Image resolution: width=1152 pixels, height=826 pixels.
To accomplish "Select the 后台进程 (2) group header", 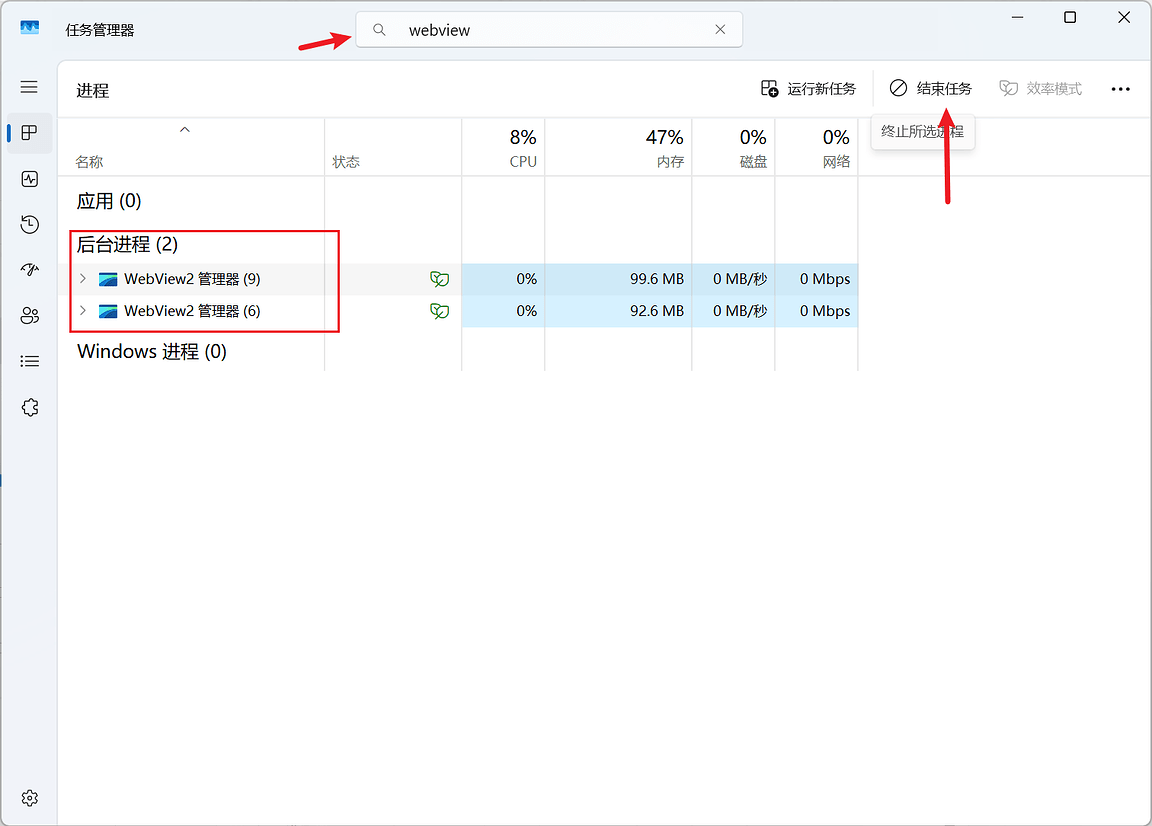I will click(127, 245).
